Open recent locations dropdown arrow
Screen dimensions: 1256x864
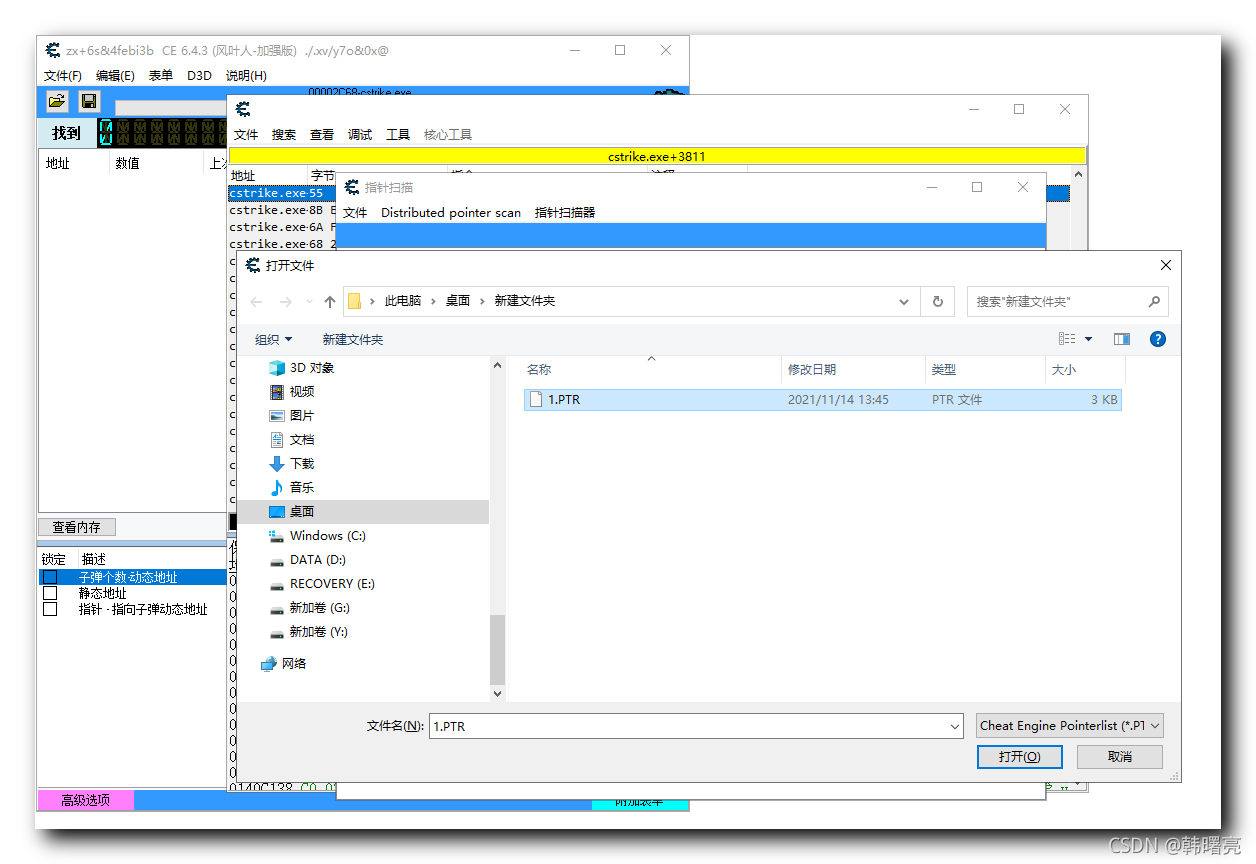[308, 301]
